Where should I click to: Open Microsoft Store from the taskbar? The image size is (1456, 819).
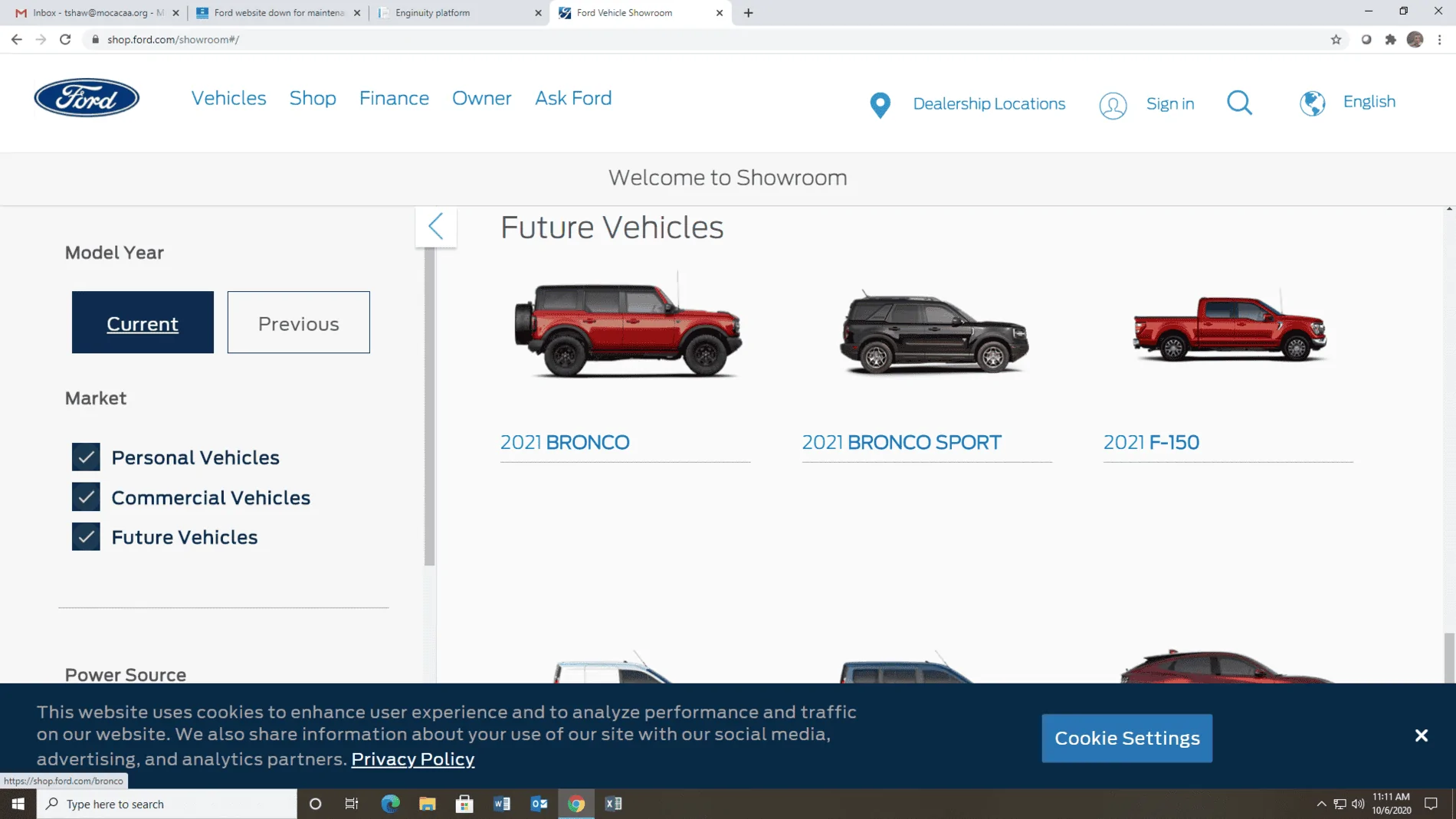pos(464,804)
